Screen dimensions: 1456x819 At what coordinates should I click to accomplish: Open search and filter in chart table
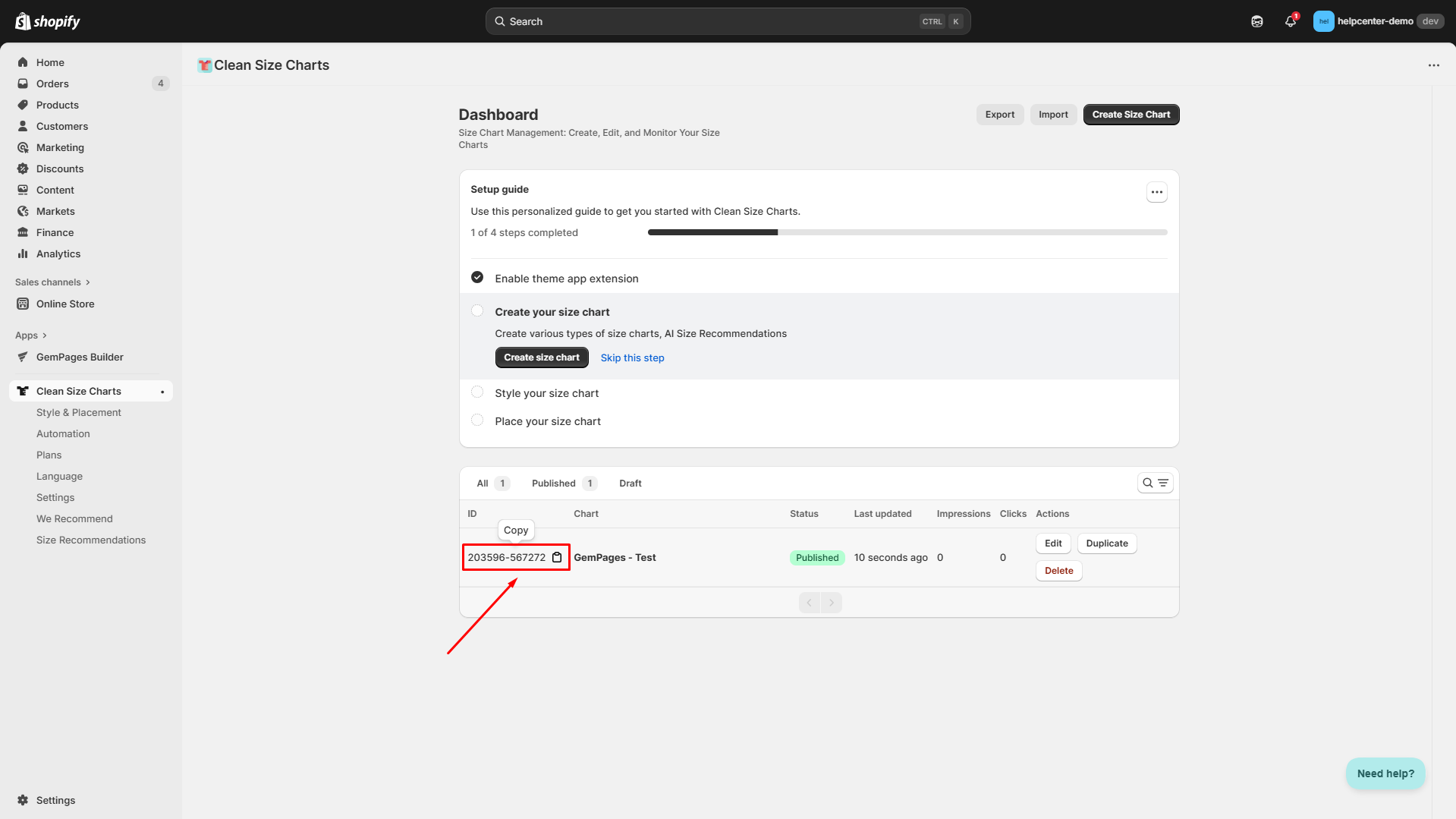[x=1155, y=483]
